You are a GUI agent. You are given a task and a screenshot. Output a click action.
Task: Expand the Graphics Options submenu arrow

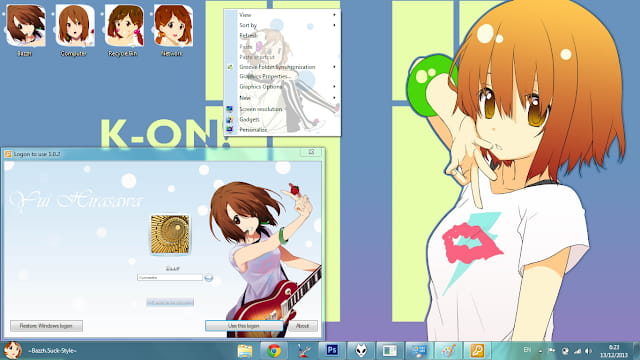(x=334, y=87)
